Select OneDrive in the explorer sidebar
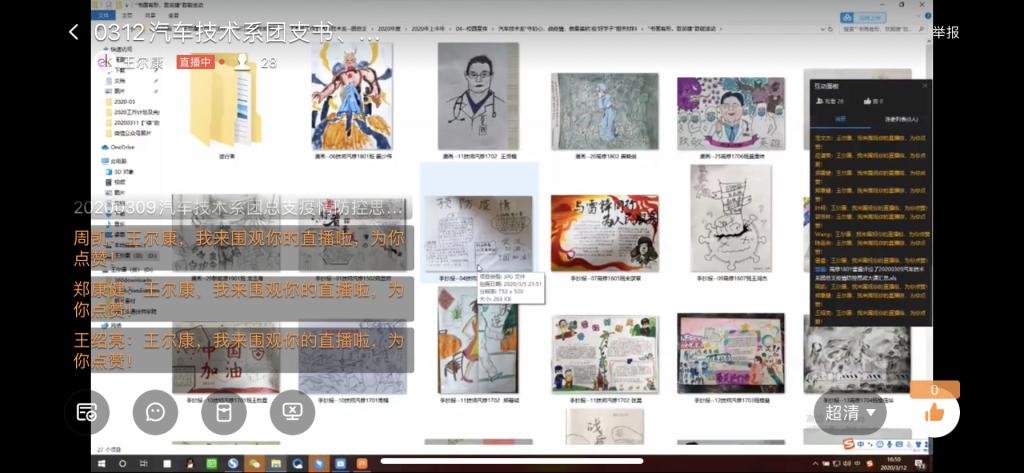This screenshot has height=473, width=1024. (122, 147)
